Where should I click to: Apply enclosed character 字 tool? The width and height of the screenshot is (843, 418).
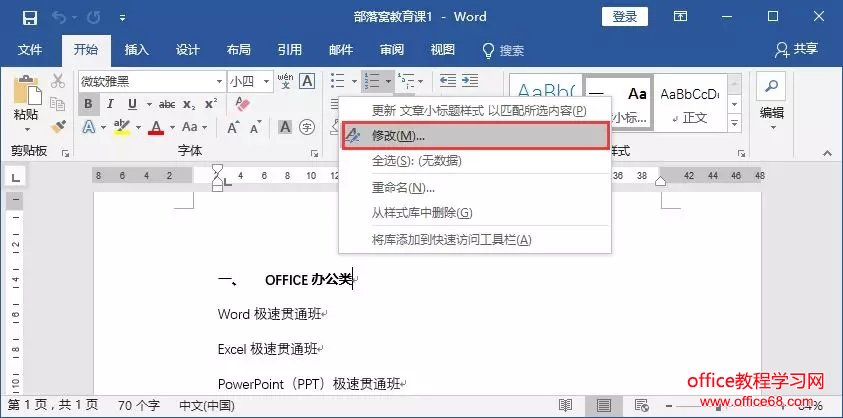(x=306, y=127)
